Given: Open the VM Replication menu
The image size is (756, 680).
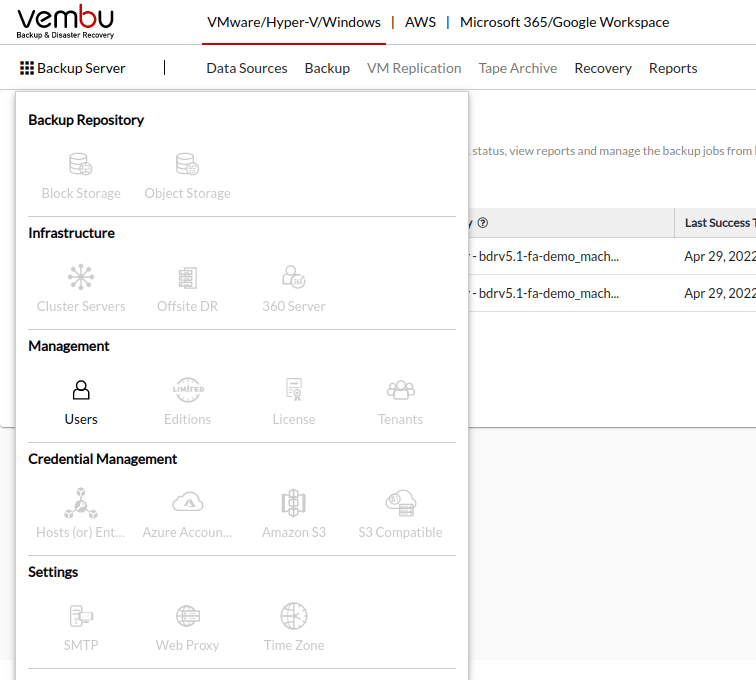Looking at the screenshot, I should (414, 68).
